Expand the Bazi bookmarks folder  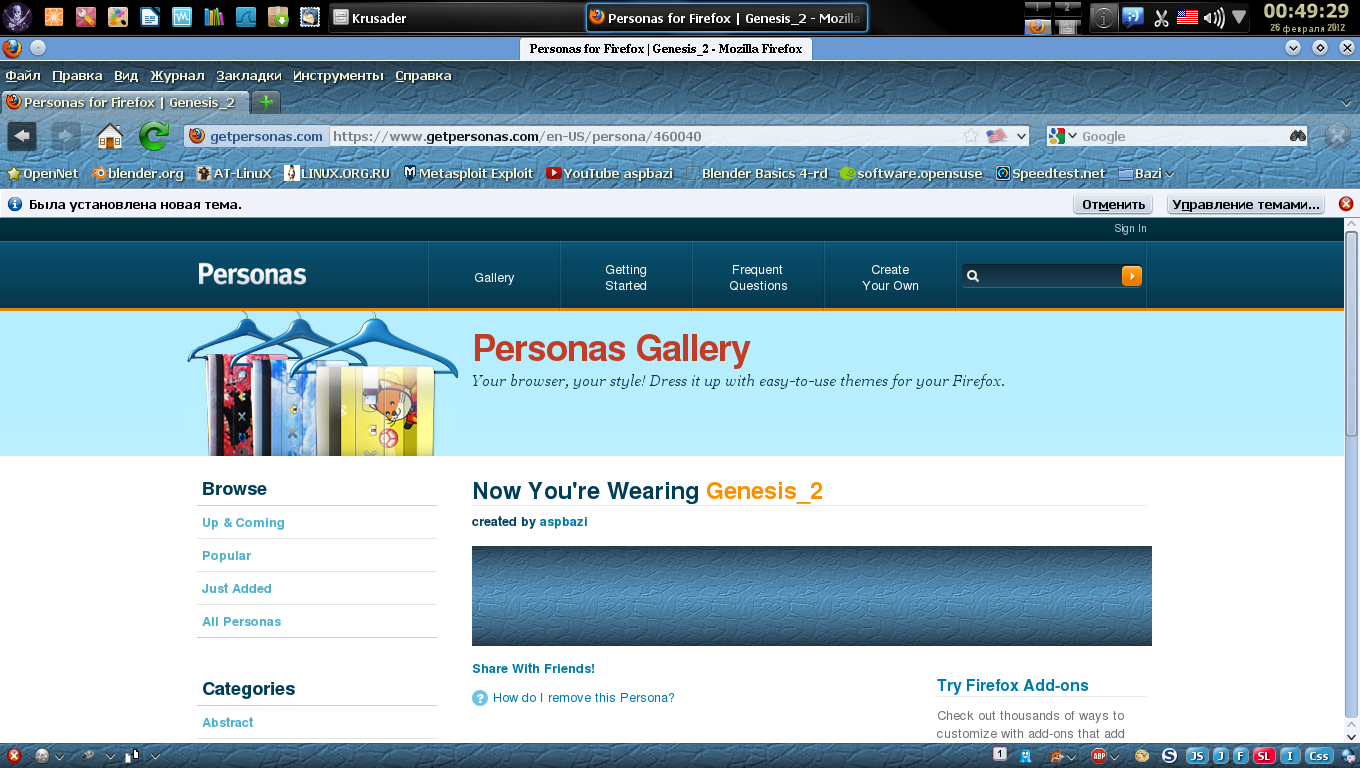pyautogui.click(x=1146, y=173)
